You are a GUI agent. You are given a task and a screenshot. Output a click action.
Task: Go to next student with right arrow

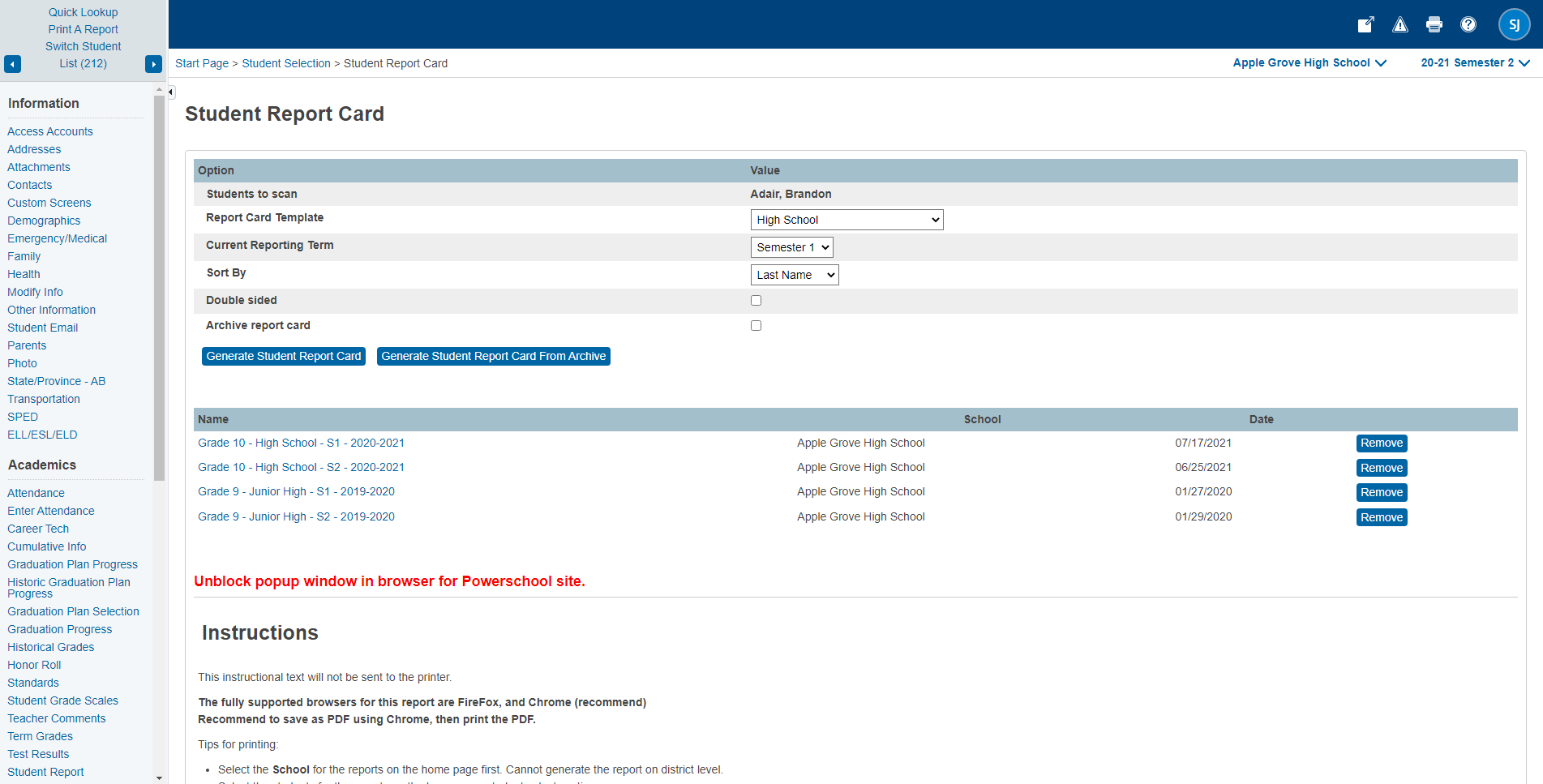point(153,64)
